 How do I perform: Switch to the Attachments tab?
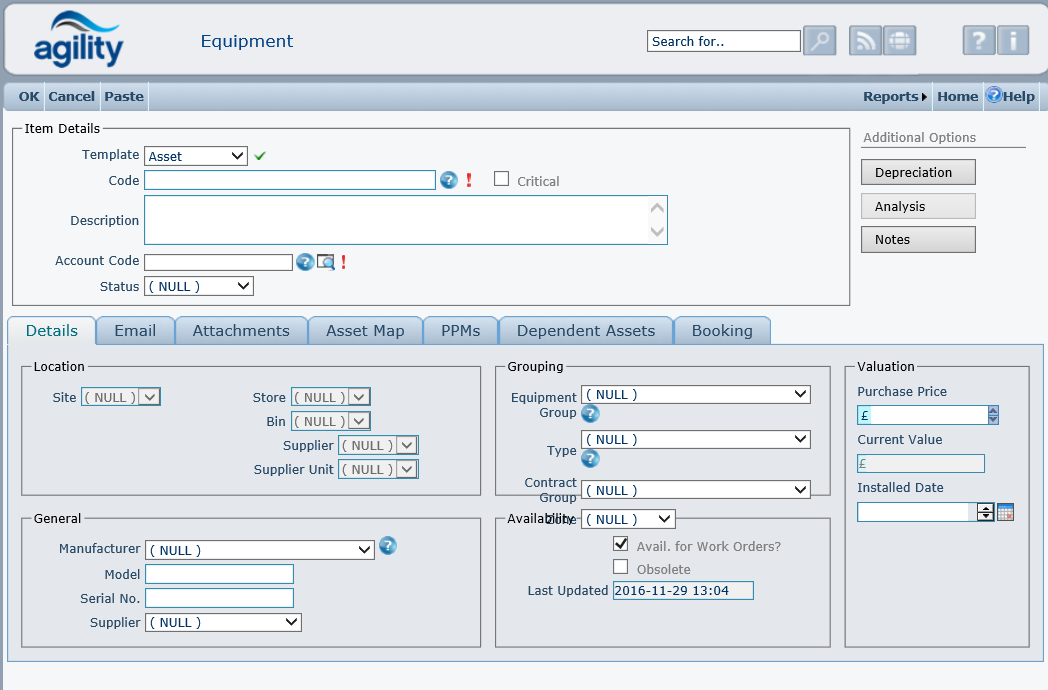coord(241,331)
